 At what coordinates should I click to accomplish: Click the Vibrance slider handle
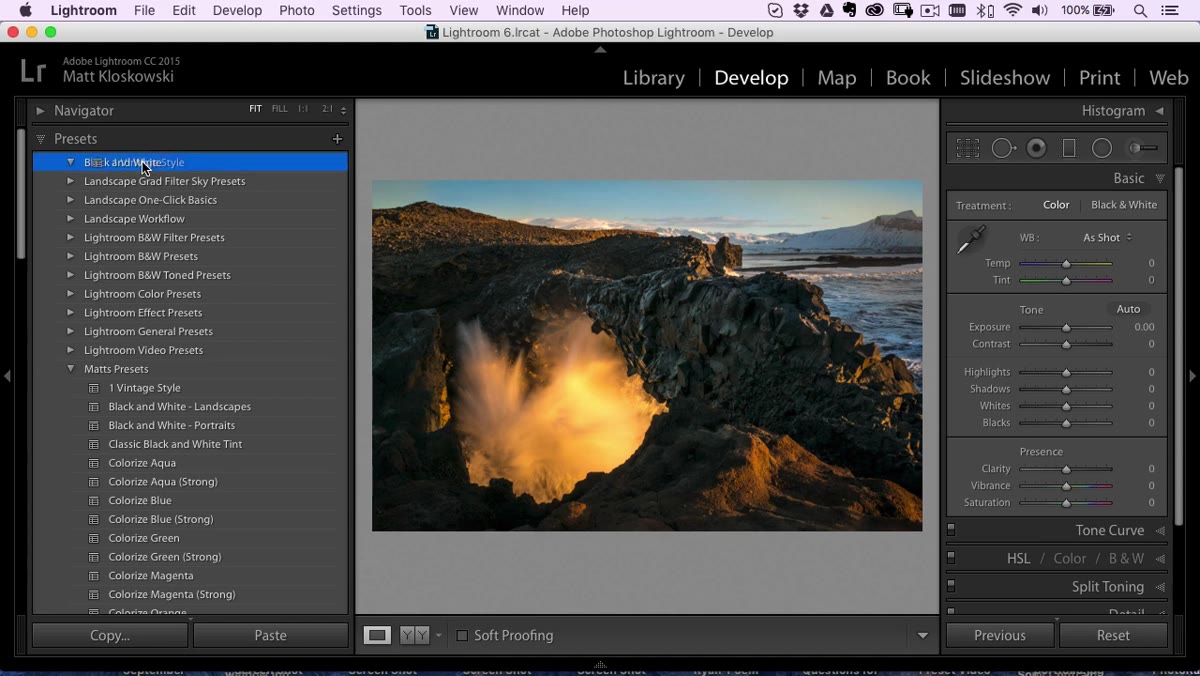[1066, 486]
